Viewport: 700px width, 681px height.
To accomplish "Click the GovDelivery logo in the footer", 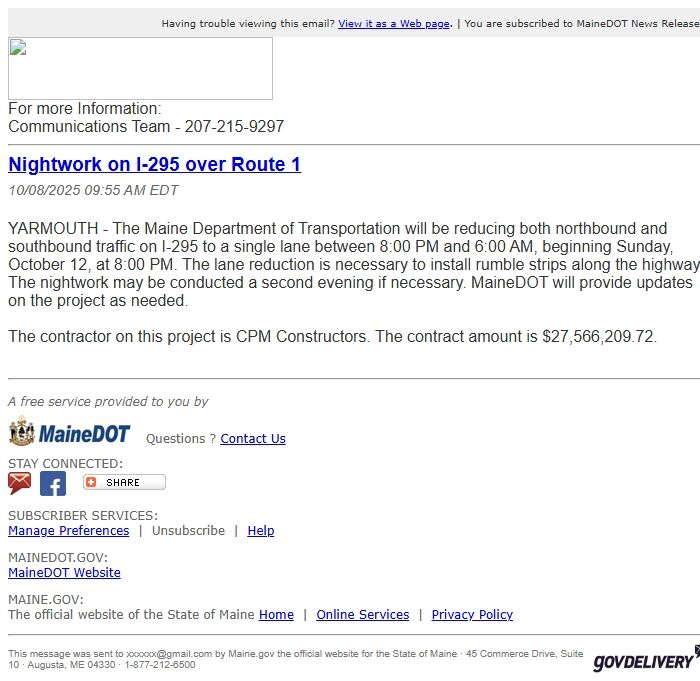I will click(645, 659).
